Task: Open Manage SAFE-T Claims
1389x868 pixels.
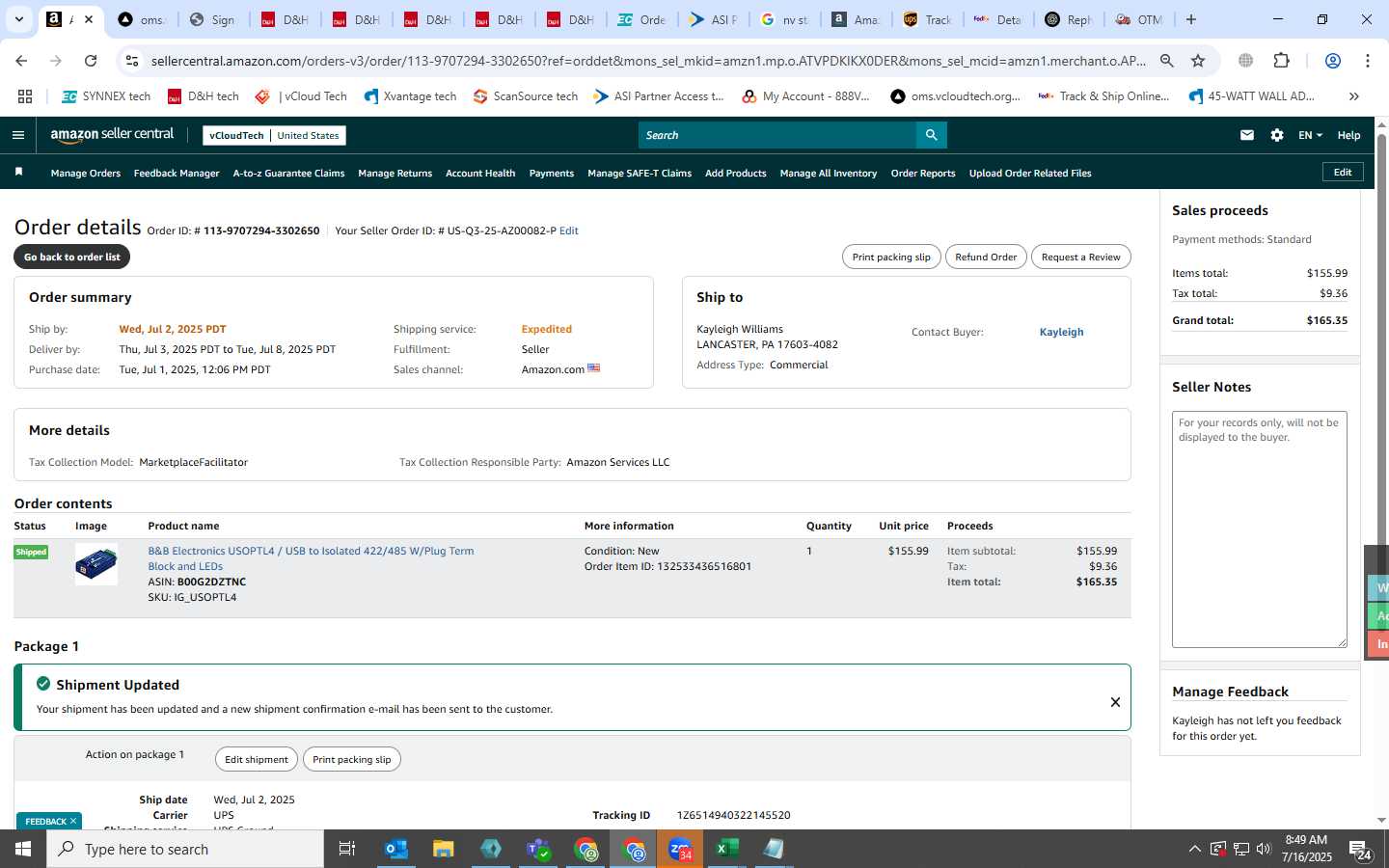Action: pyautogui.click(x=640, y=174)
